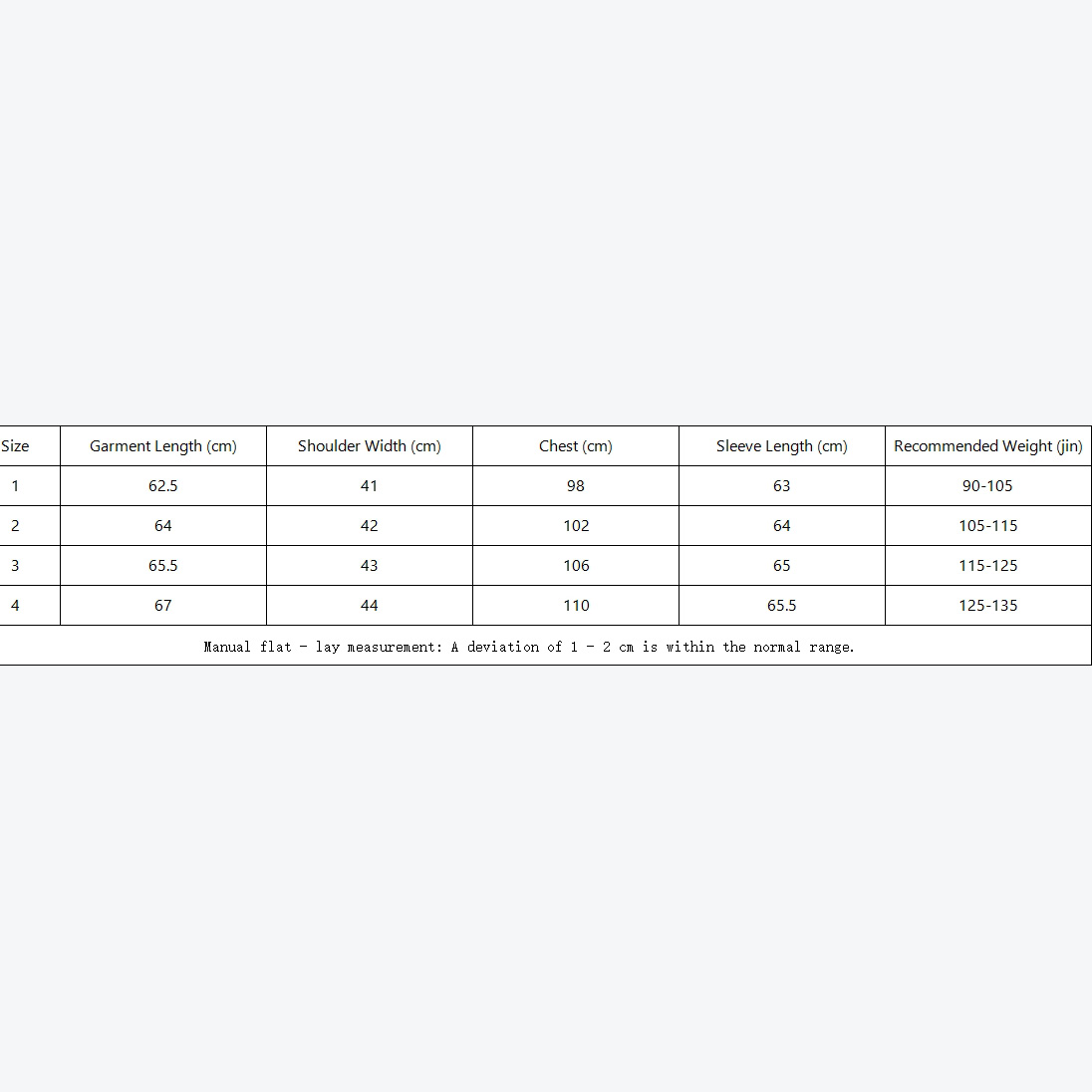
Task: Click the Shoulder Width (cm) column header
Action: (x=370, y=446)
